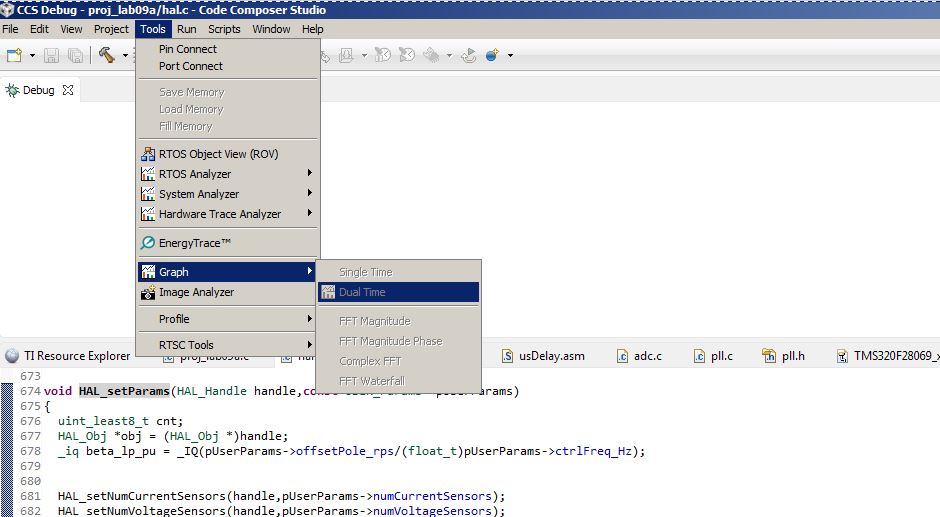Click the blue sphere new target icon

click(x=492, y=55)
